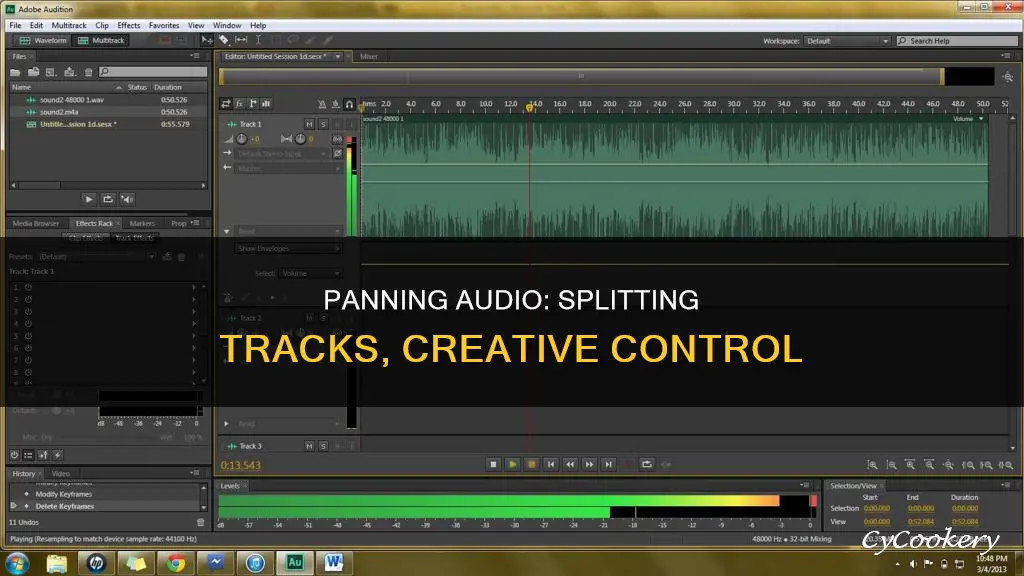
Task: Open the Workspace Default dropdown
Action: point(847,41)
